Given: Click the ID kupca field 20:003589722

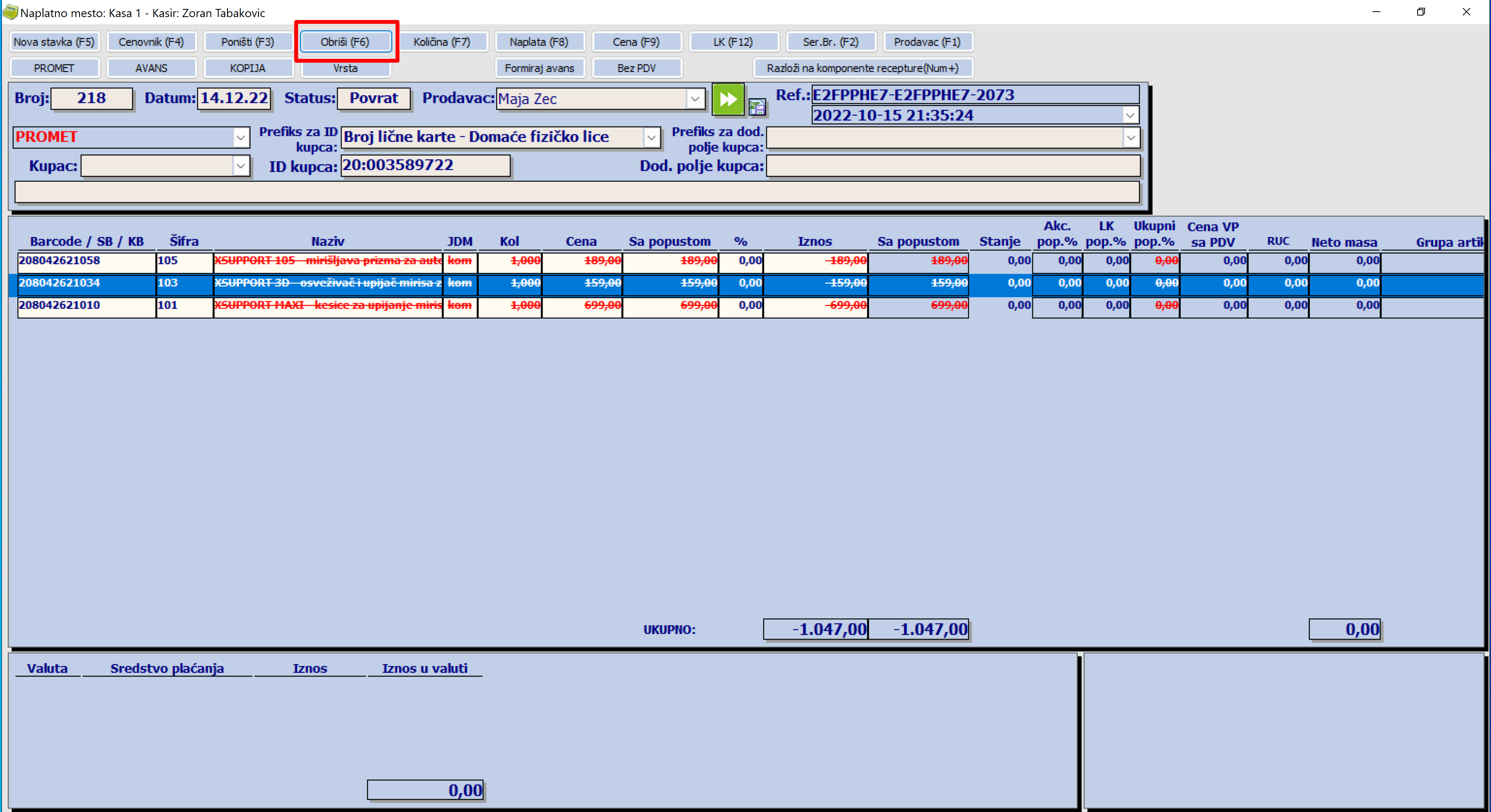Looking at the screenshot, I should click(425, 165).
